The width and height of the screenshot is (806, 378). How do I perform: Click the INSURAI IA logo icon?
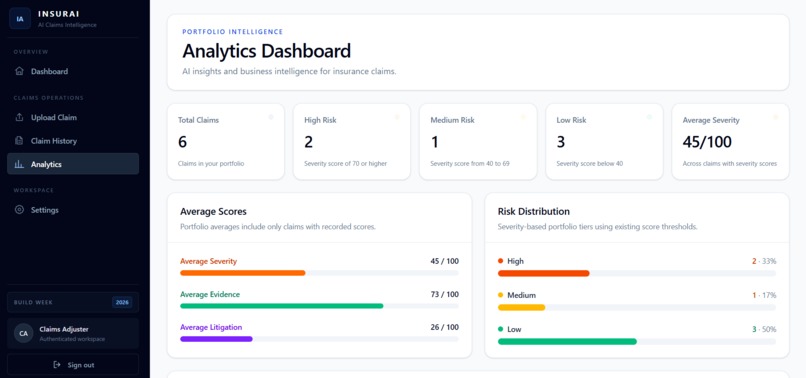pyautogui.click(x=20, y=19)
